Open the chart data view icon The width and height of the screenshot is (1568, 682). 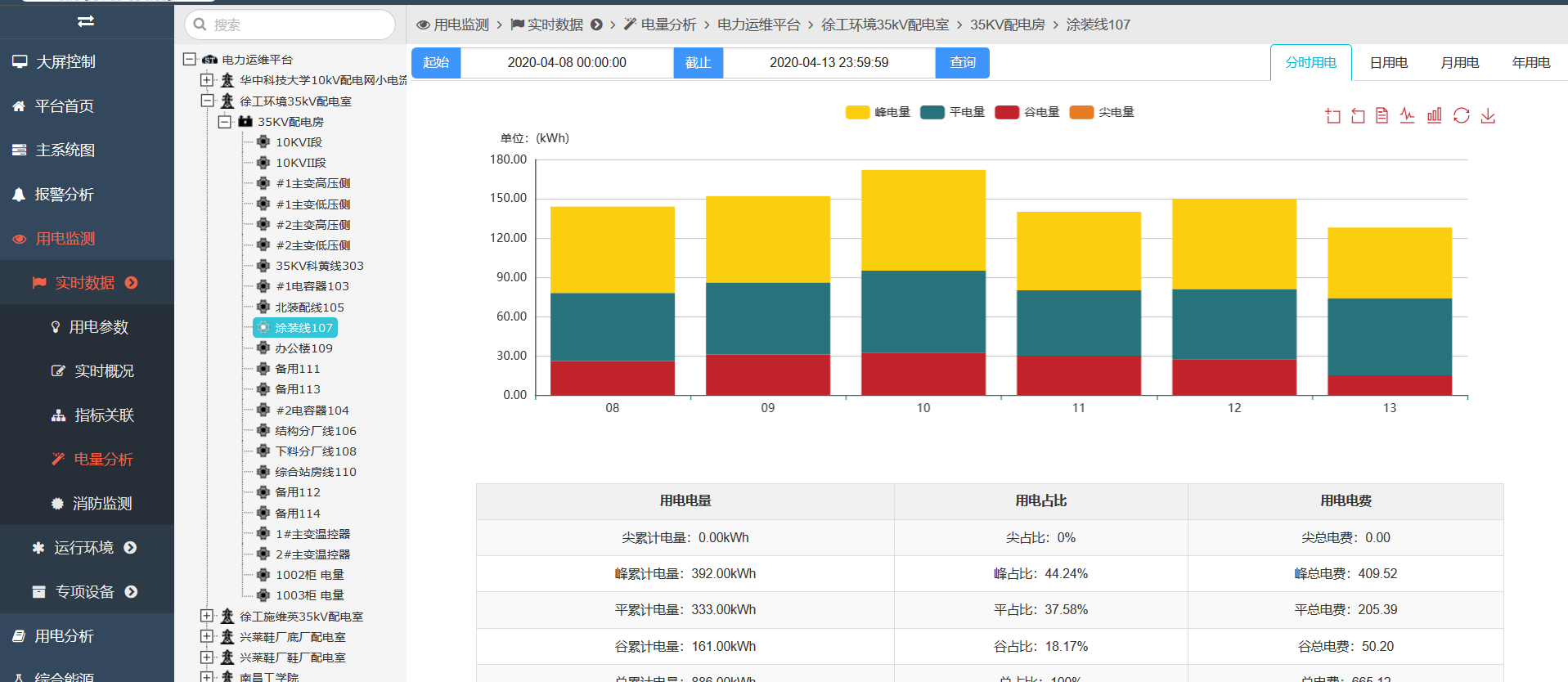1382,116
